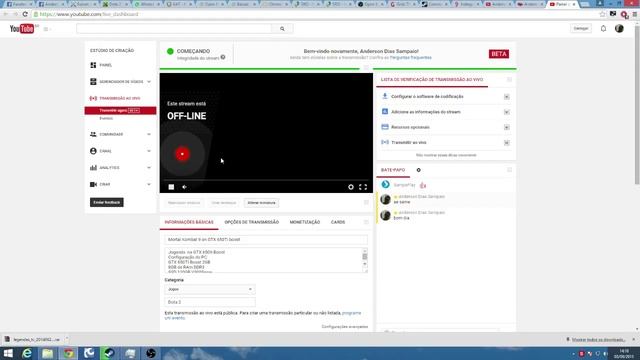This screenshot has height=360, width=640.
Task: Open the guide menu beside YouTube logo
Action: click(46, 29)
